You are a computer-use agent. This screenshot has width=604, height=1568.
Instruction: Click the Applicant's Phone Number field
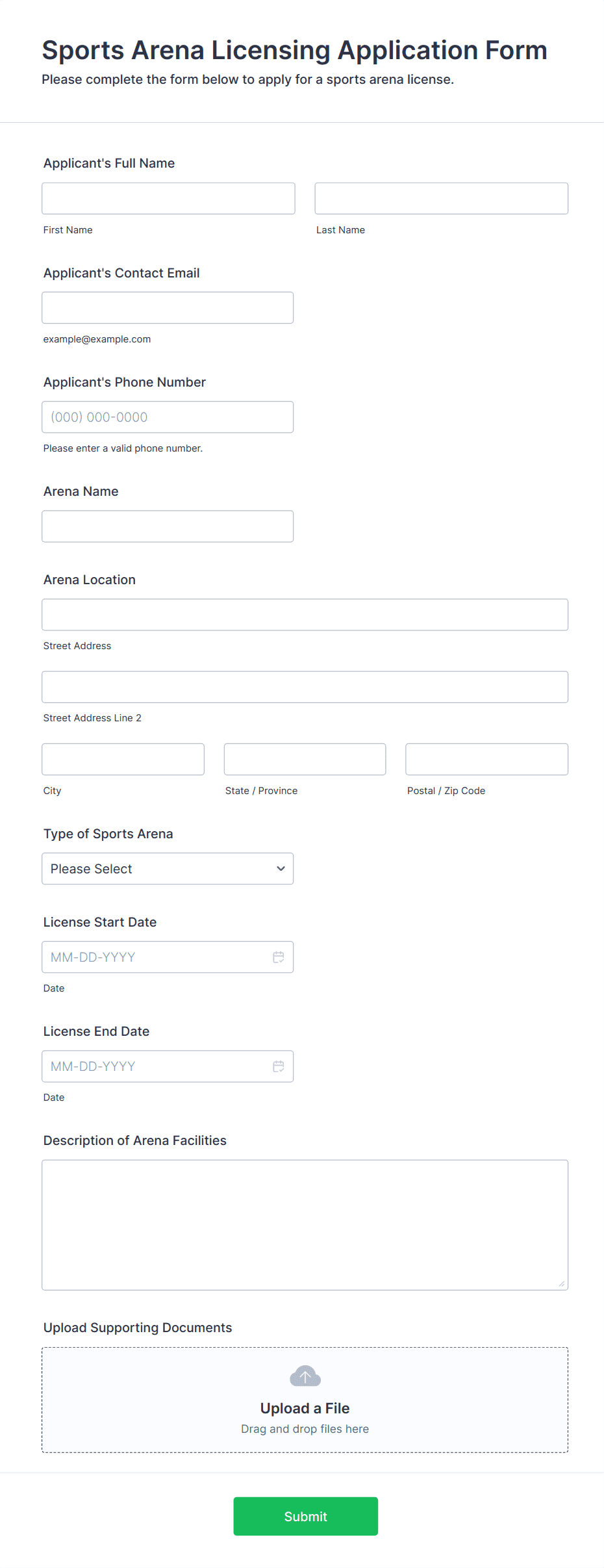point(167,417)
